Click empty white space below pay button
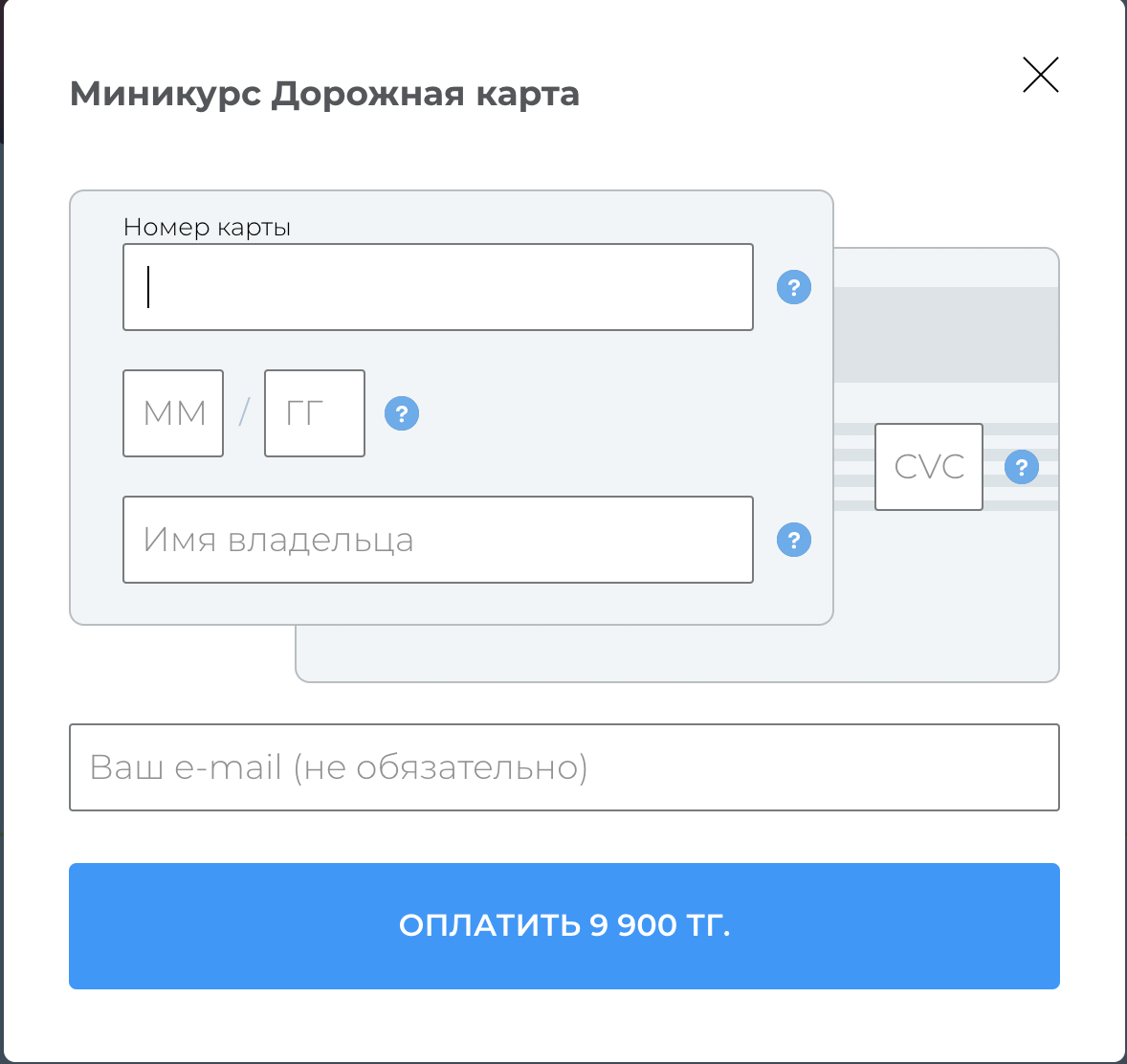 point(564,1024)
